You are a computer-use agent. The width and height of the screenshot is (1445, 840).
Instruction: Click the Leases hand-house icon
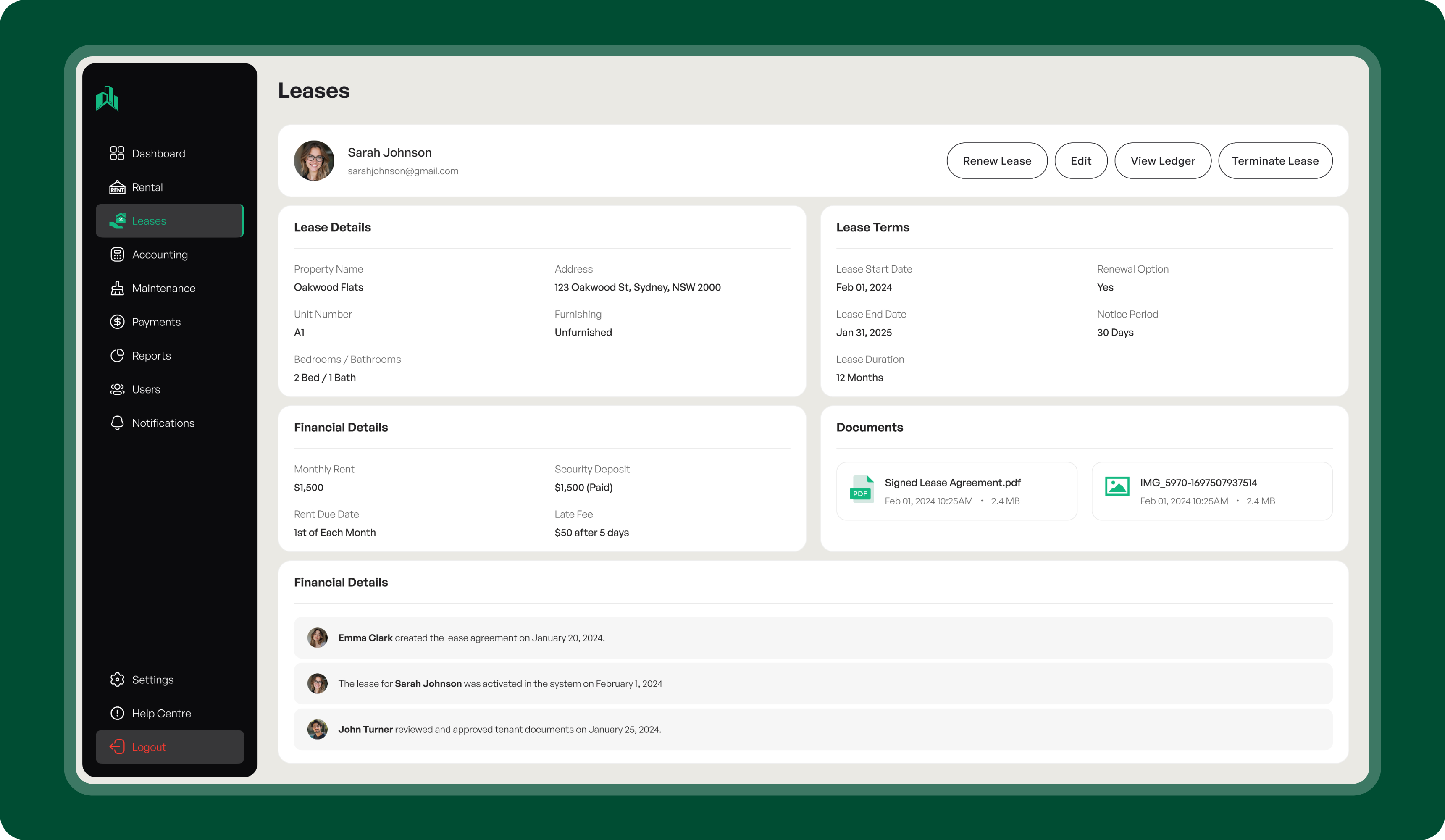pyautogui.click(x=118, y=221)
